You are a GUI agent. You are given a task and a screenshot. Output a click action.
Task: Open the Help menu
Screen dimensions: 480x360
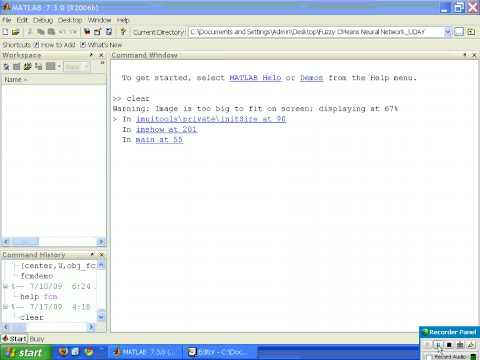click(123, 20)
